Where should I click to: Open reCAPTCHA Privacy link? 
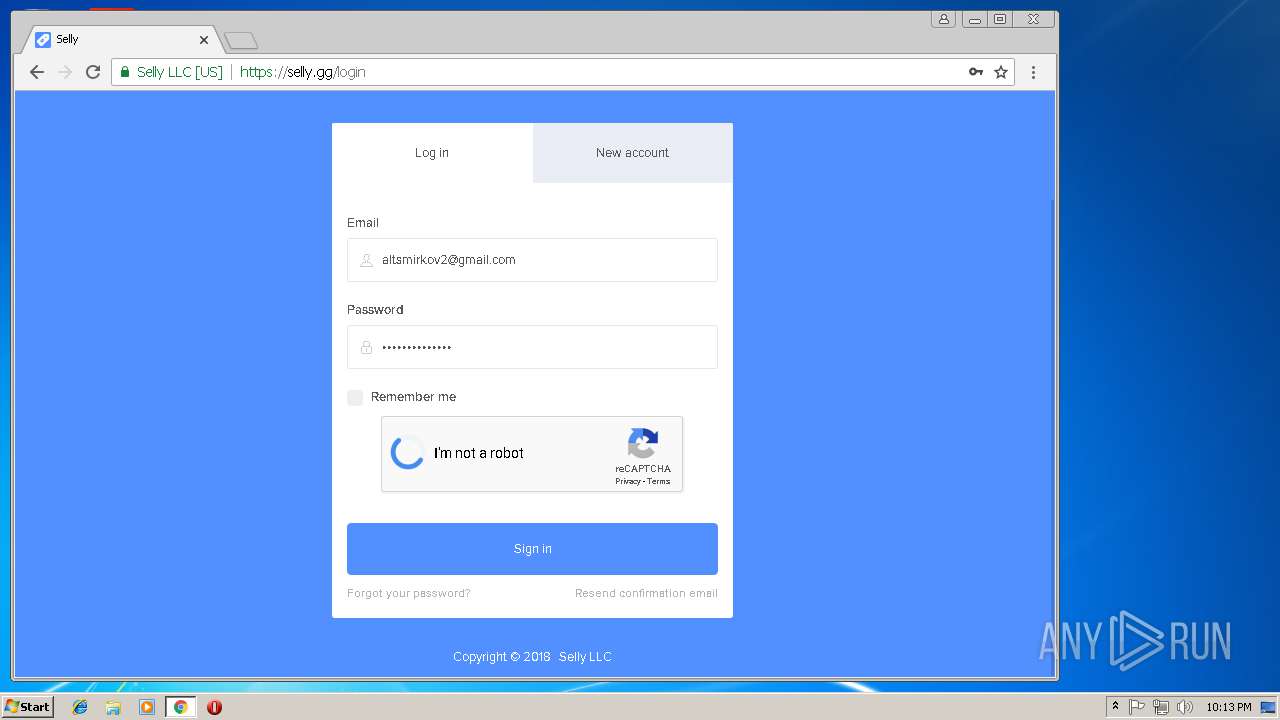627,482
